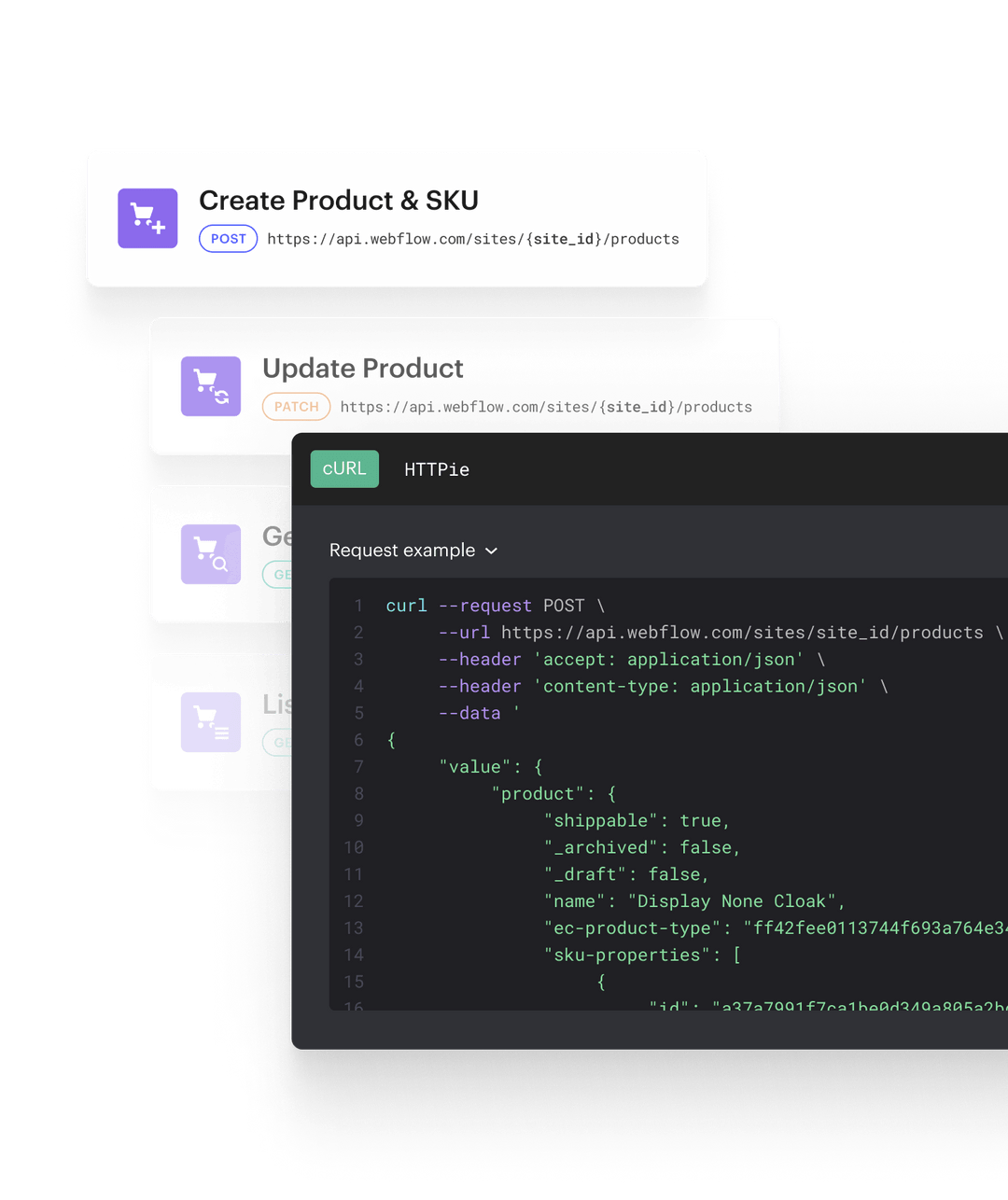This screenshot has height=1200, width=1008.
Task: Select the Create Product & SKU cart icon
Action: click(x=147, y=217)
